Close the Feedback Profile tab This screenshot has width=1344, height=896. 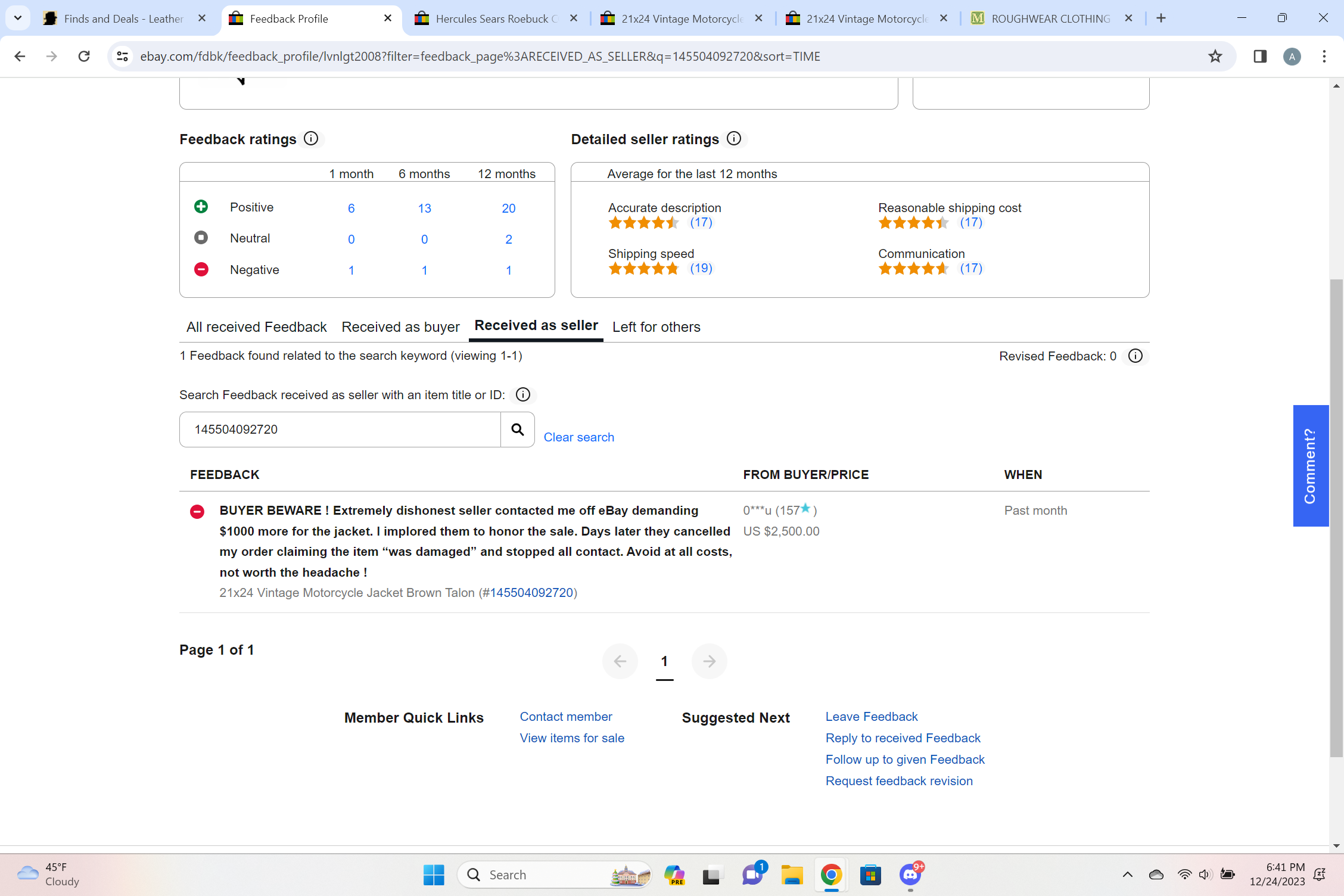388,18
